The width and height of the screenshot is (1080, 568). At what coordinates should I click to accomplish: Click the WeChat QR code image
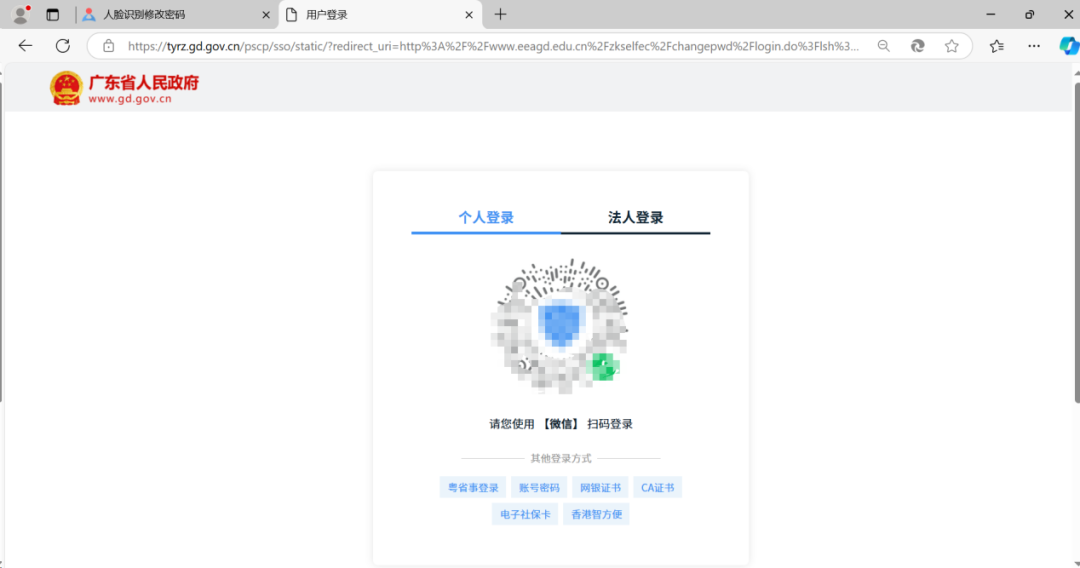pos(560,327)
